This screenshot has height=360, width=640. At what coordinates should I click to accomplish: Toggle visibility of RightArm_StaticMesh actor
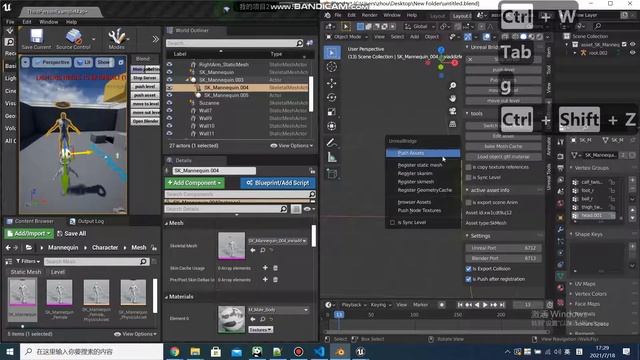coord(169,64)
